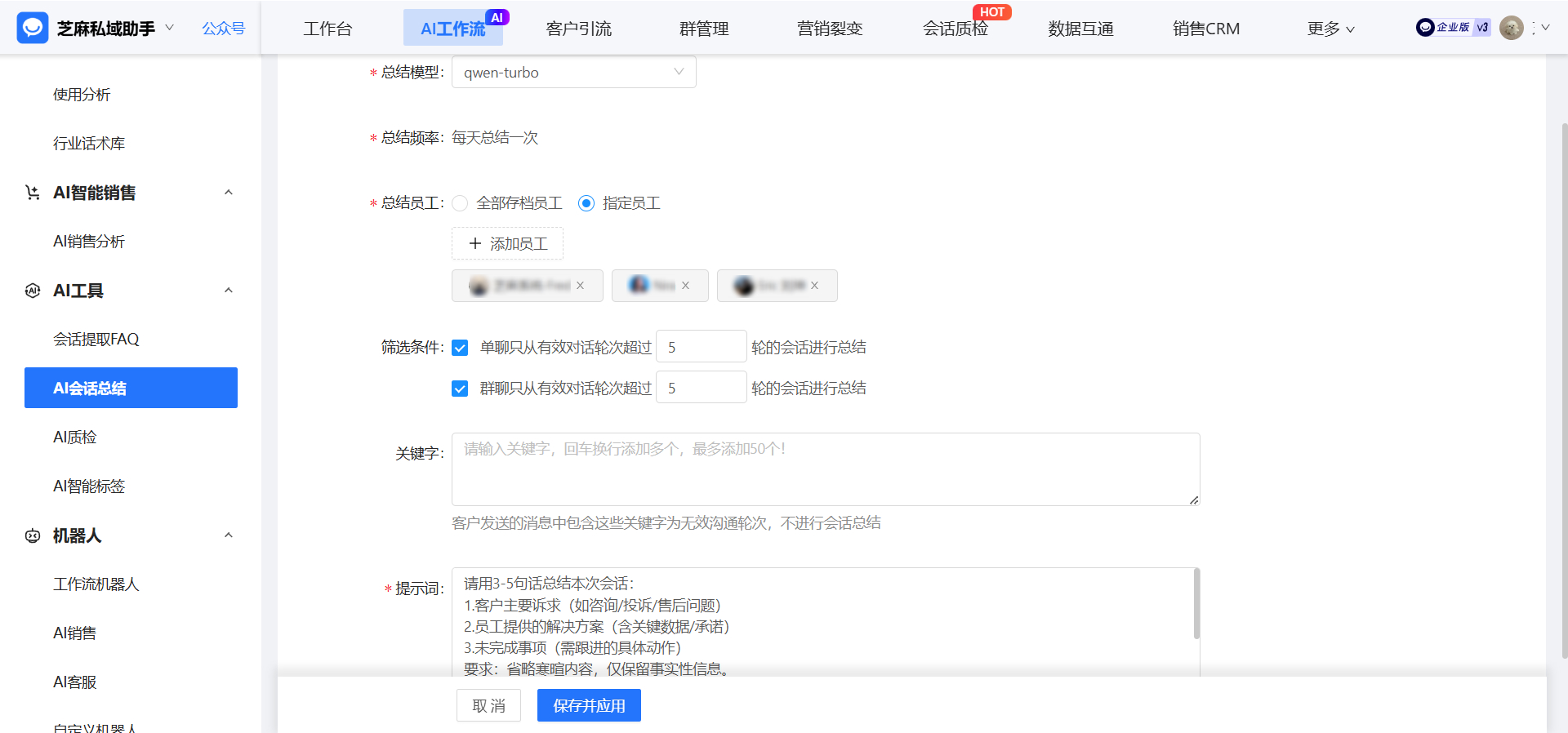Click the 保存并应用 button
Image resolution: width=1568 pixels, height=733 pixels.
pos(589,705)
